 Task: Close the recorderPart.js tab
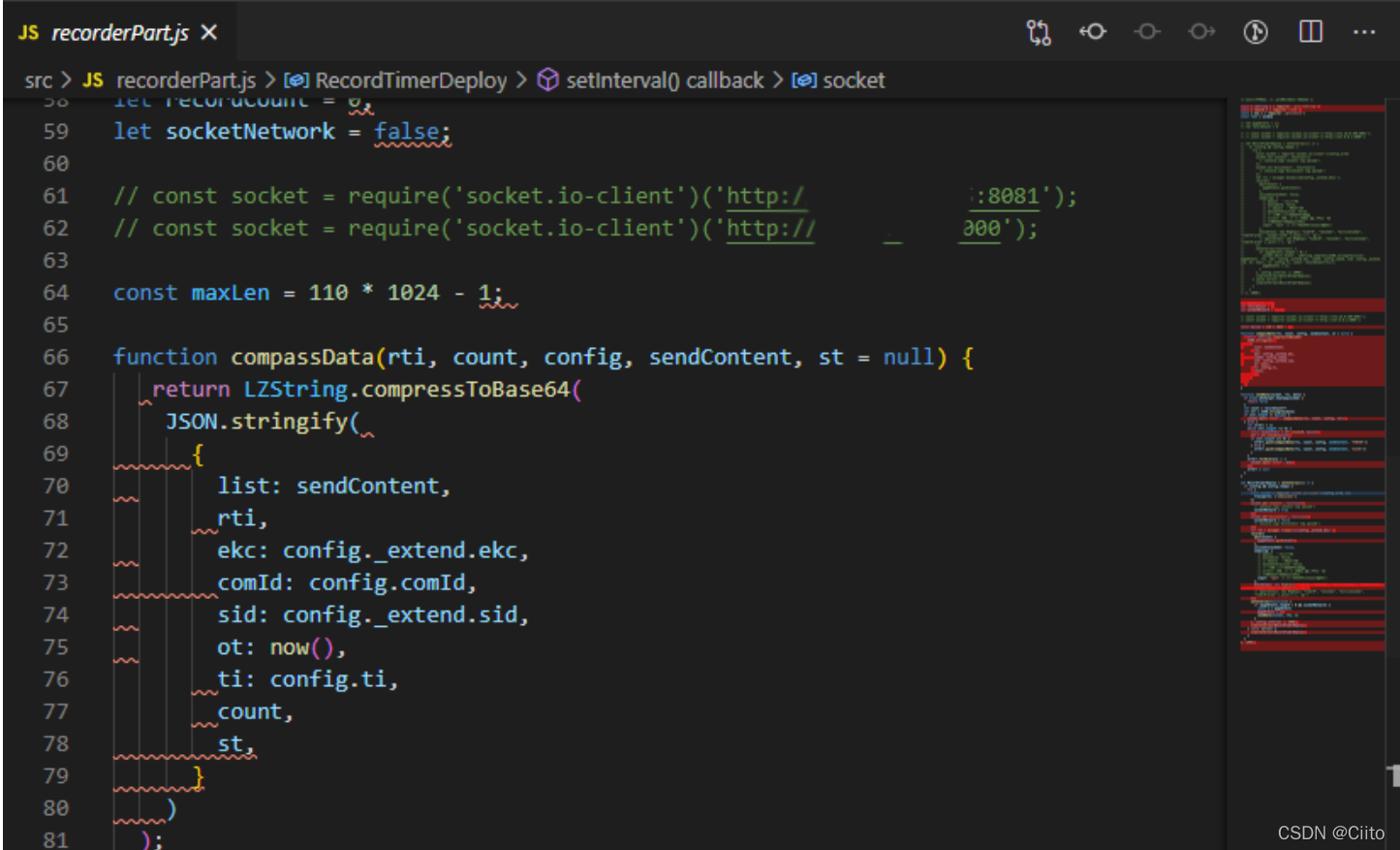pyautogui.click(x=208, y=33)
